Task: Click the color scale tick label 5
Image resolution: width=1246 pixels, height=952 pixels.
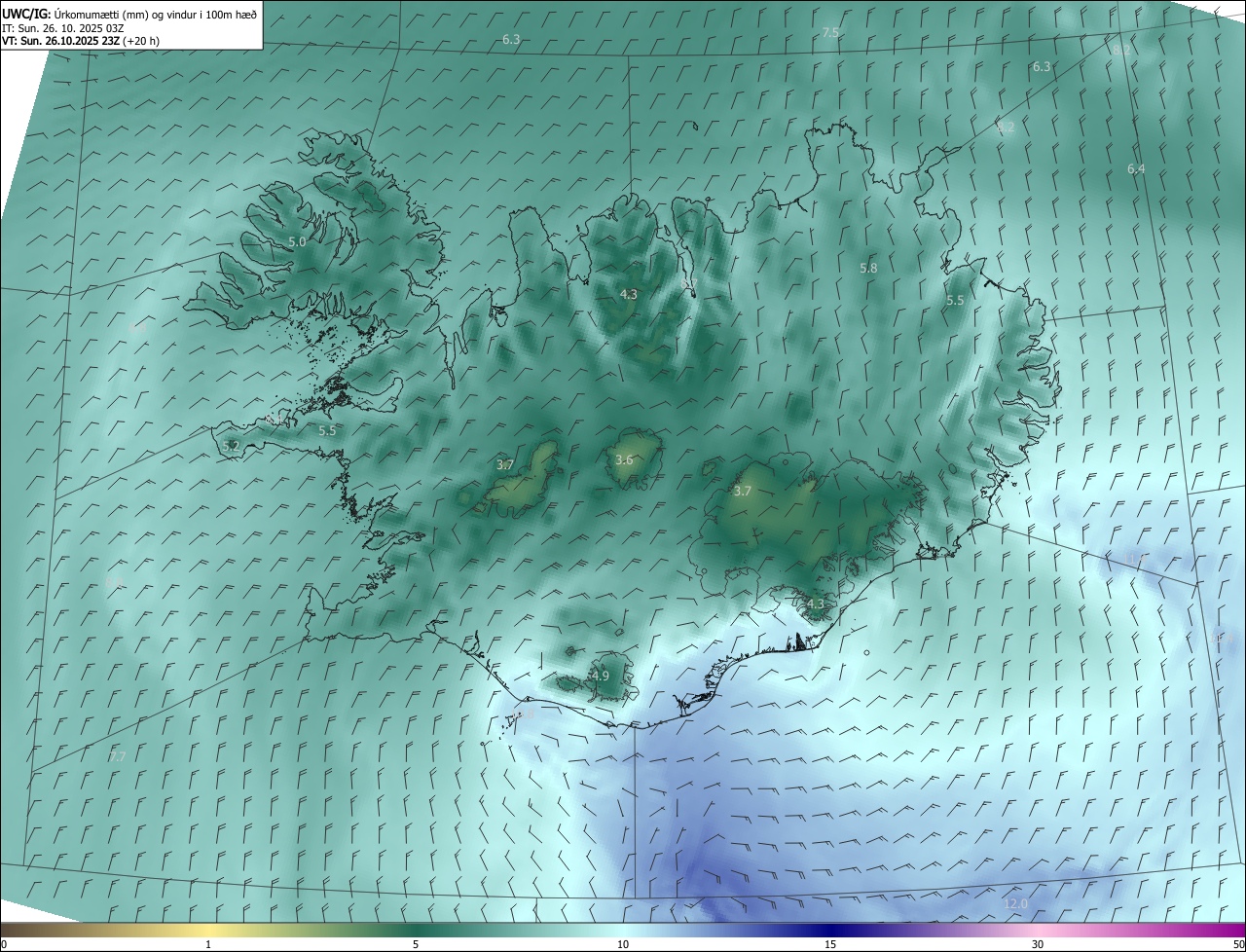Action: 416,944
